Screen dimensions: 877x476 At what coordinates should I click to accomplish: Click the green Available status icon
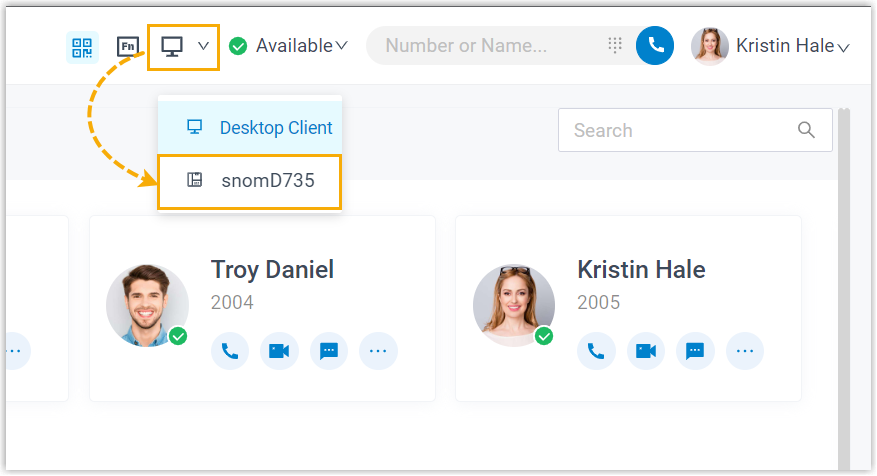tap(238, 46)
